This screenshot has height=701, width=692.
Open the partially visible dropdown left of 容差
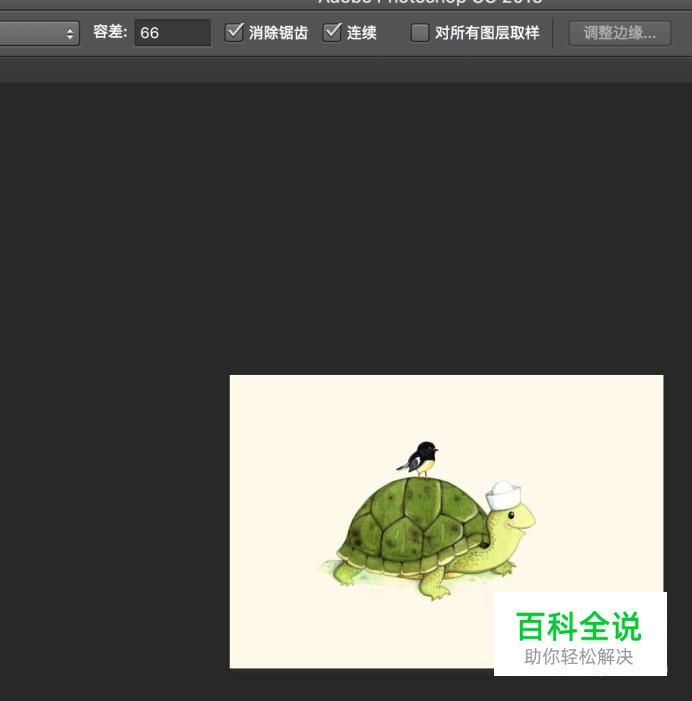click(x=39, y=33)
